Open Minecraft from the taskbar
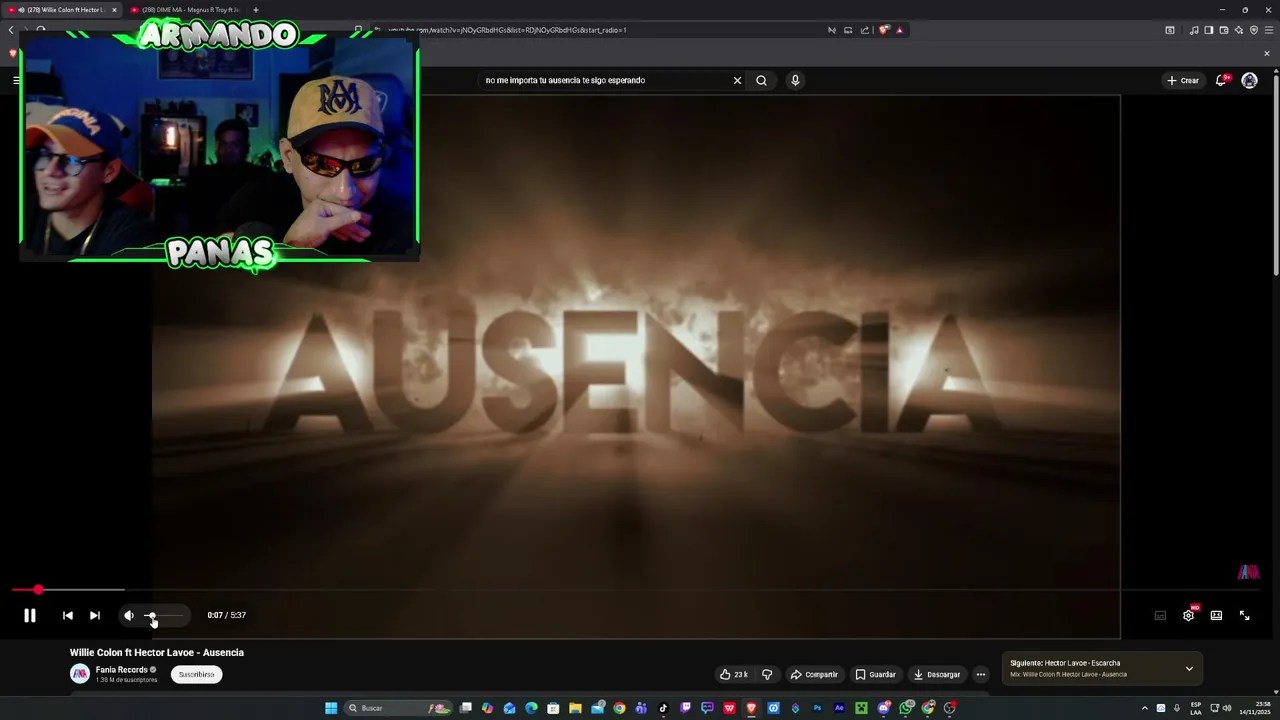The width and height of the screenshot is (1280, 720). pos(861,708)
